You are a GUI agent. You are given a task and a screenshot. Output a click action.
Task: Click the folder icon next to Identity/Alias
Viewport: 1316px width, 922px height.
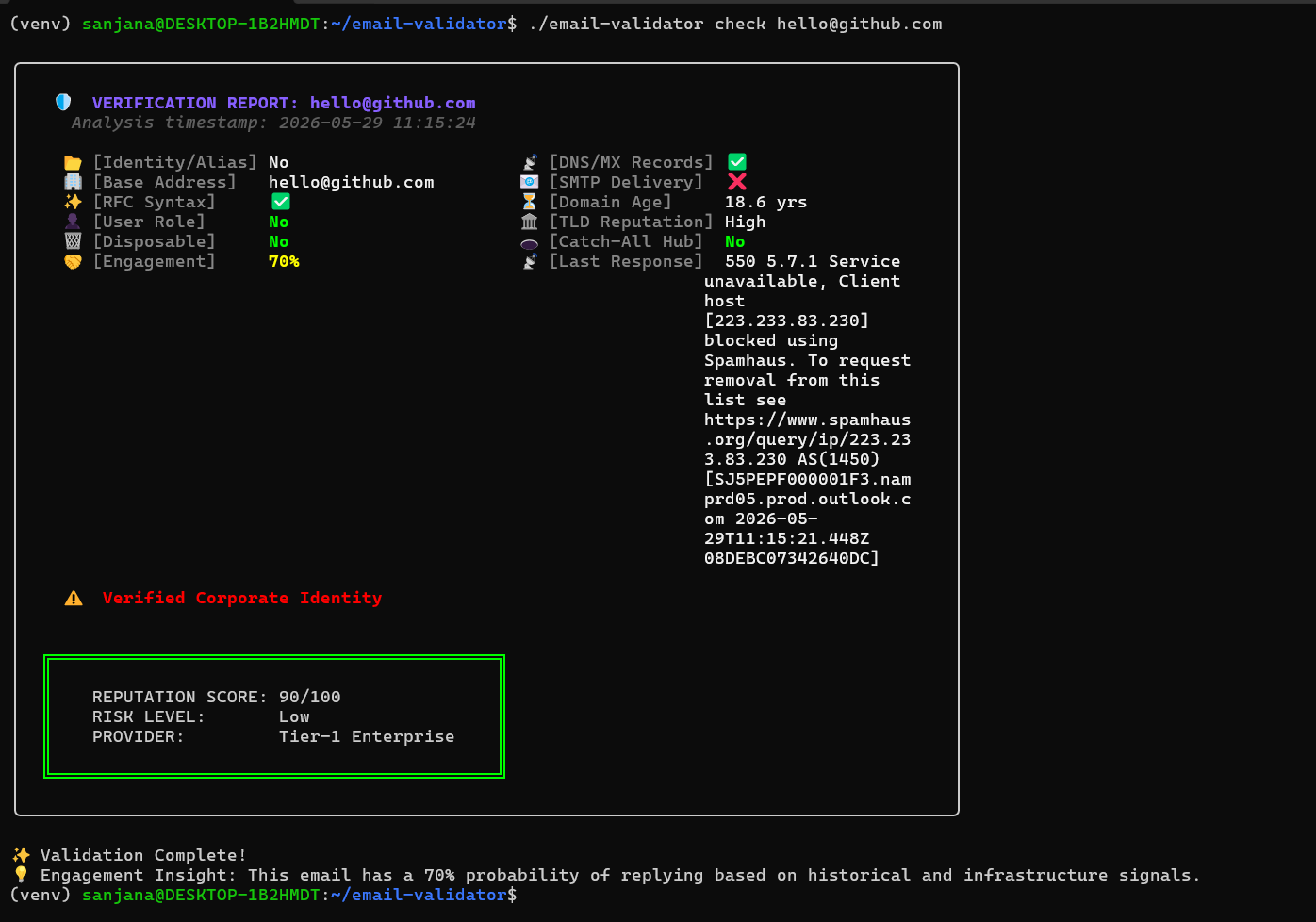(73, 162)
